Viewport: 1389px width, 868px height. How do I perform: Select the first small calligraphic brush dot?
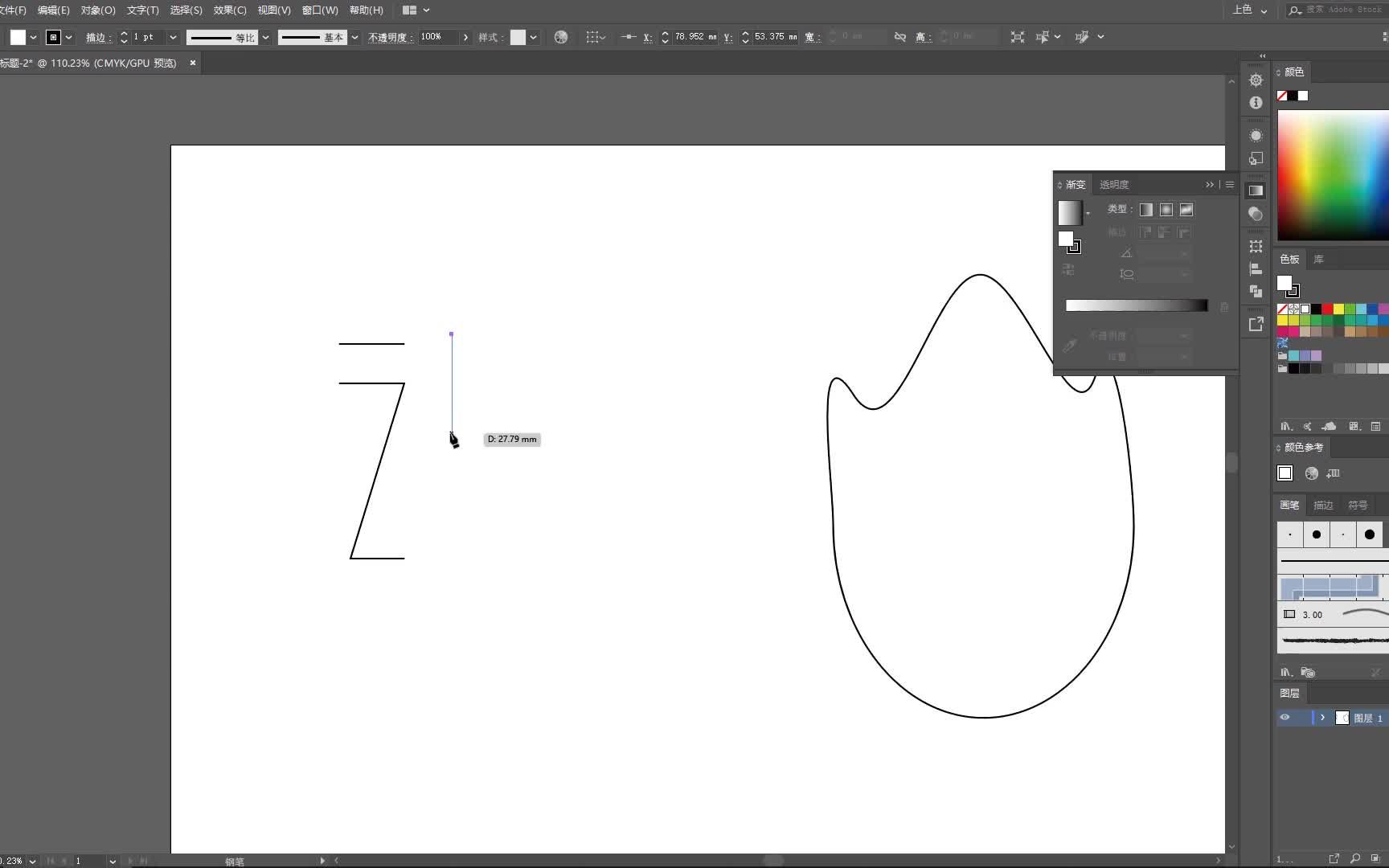(x=1290, y=534)
